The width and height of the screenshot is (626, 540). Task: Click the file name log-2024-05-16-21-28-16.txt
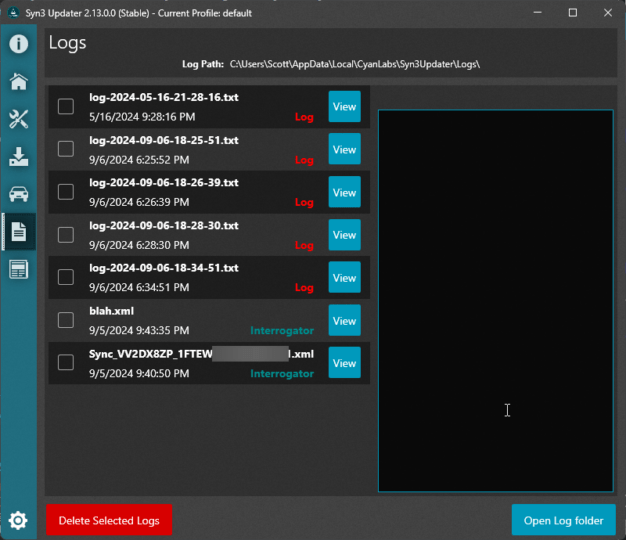pyautogui.click(x=164, y=97)
